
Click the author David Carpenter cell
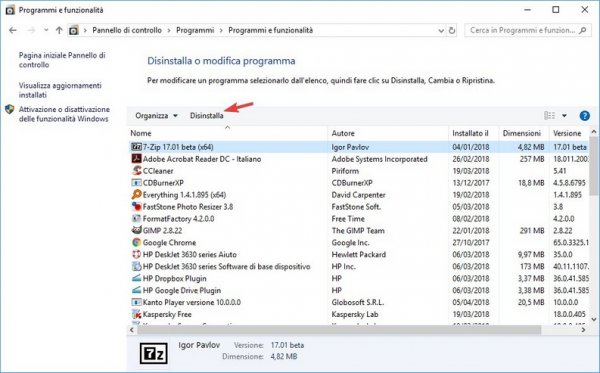coord(358,195)
